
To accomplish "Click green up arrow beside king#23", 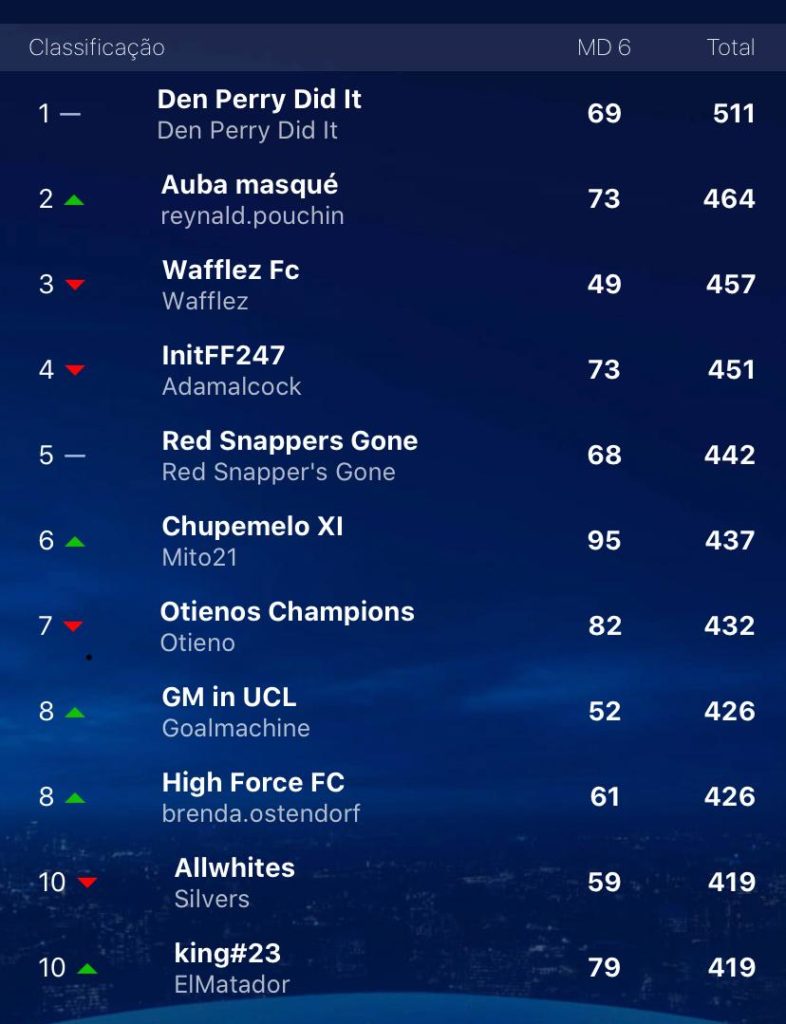I will [x=87, y=969].
